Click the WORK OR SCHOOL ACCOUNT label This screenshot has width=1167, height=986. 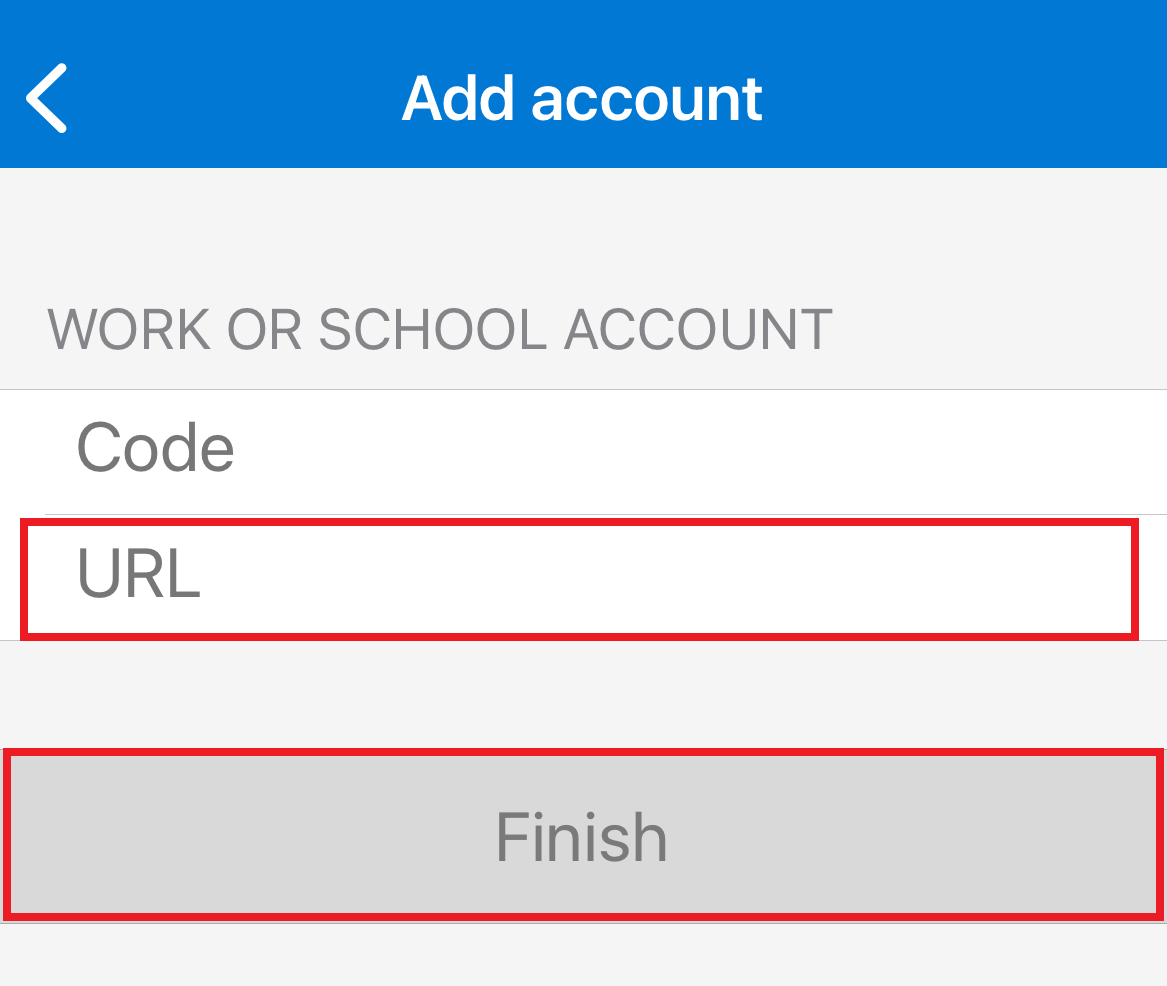pos(440,329)
